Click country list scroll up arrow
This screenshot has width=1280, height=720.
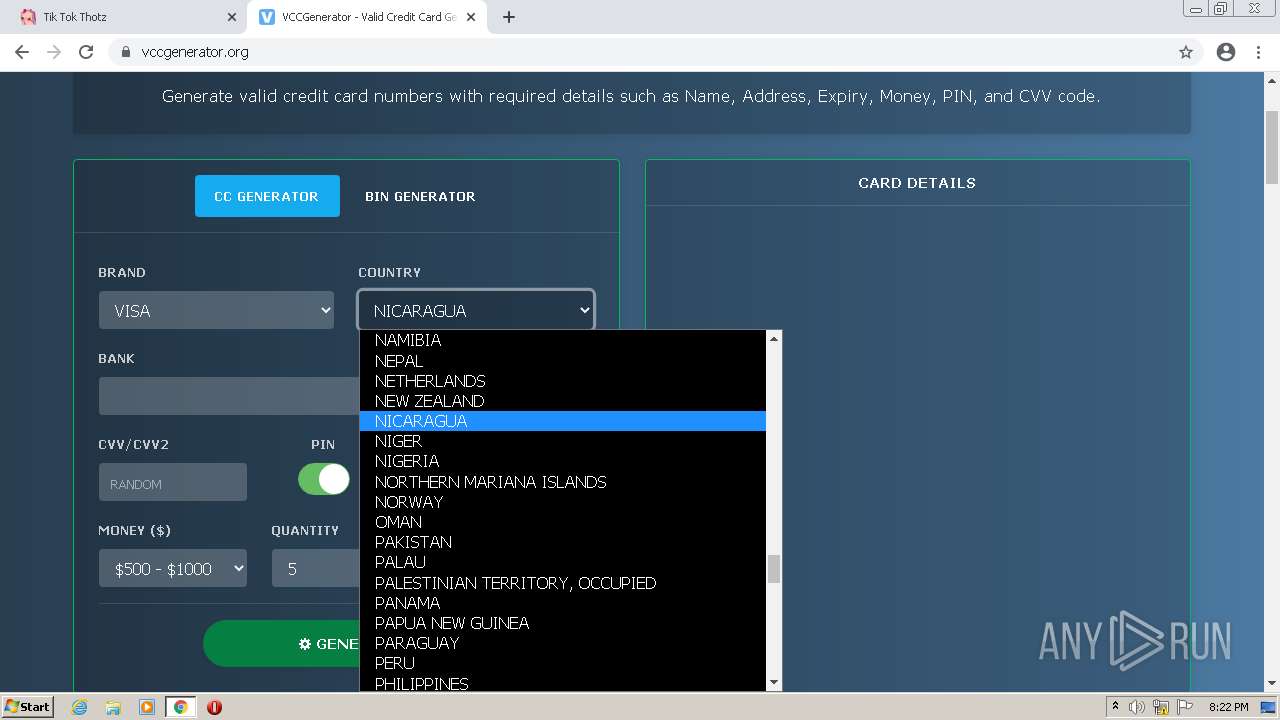(x=773, y=339)
